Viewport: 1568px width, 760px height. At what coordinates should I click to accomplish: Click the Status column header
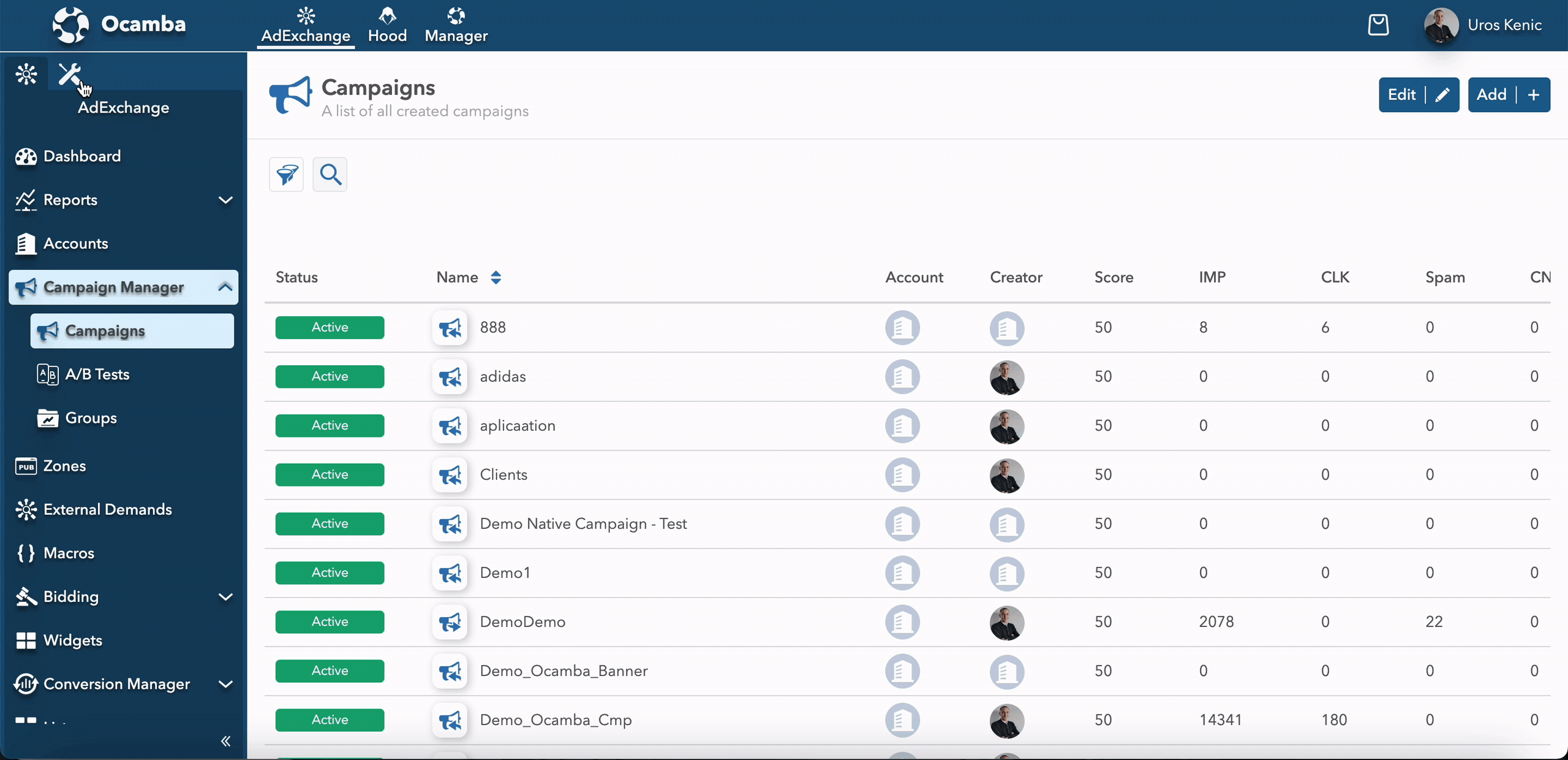[x=296, y=277]
